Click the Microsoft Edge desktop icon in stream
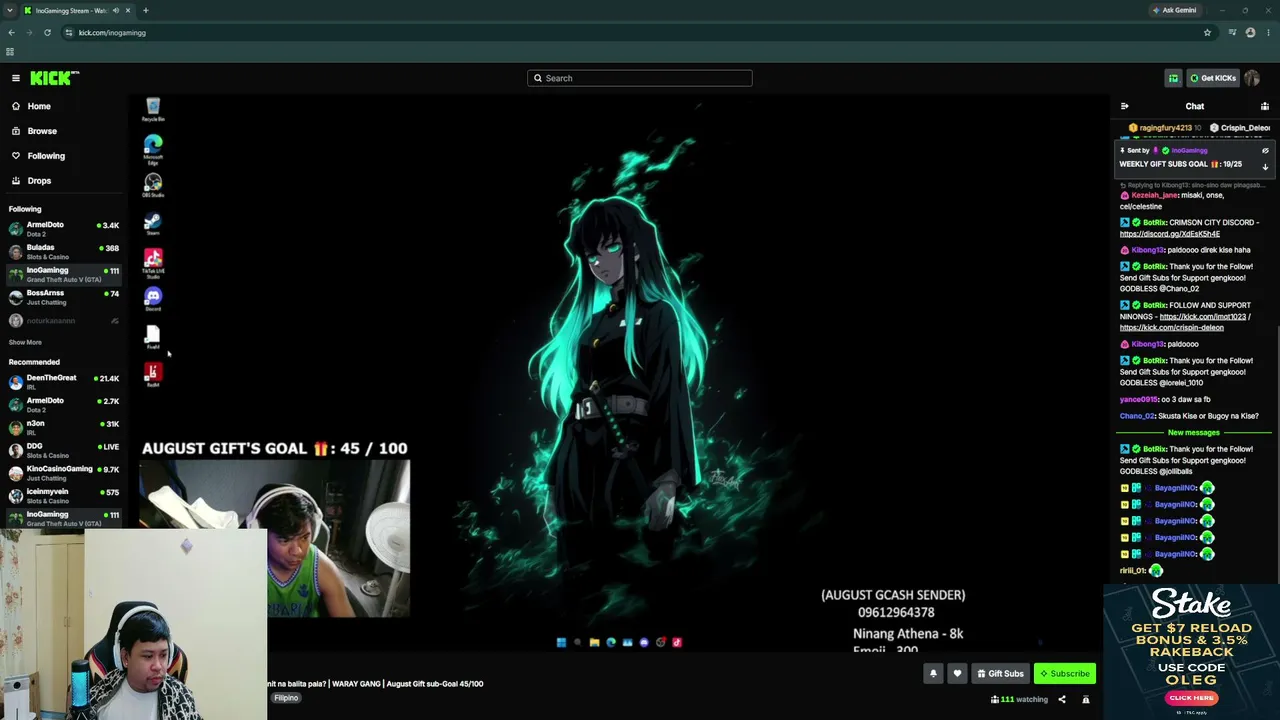The height and width of the screenshot is (720, 1280). 153,149
